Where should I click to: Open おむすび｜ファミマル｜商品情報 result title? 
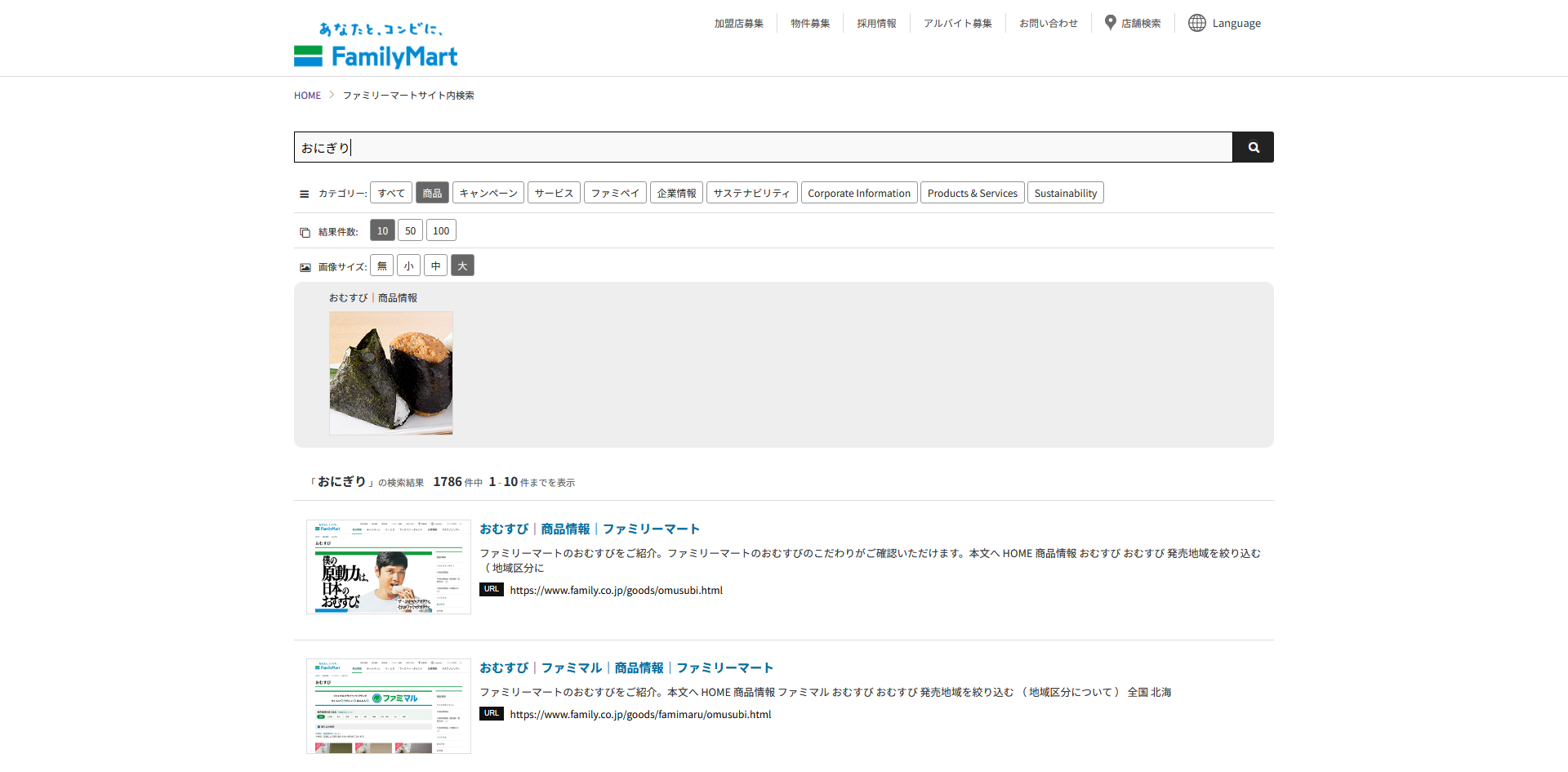pyautogui.click(x=626, y=667)
